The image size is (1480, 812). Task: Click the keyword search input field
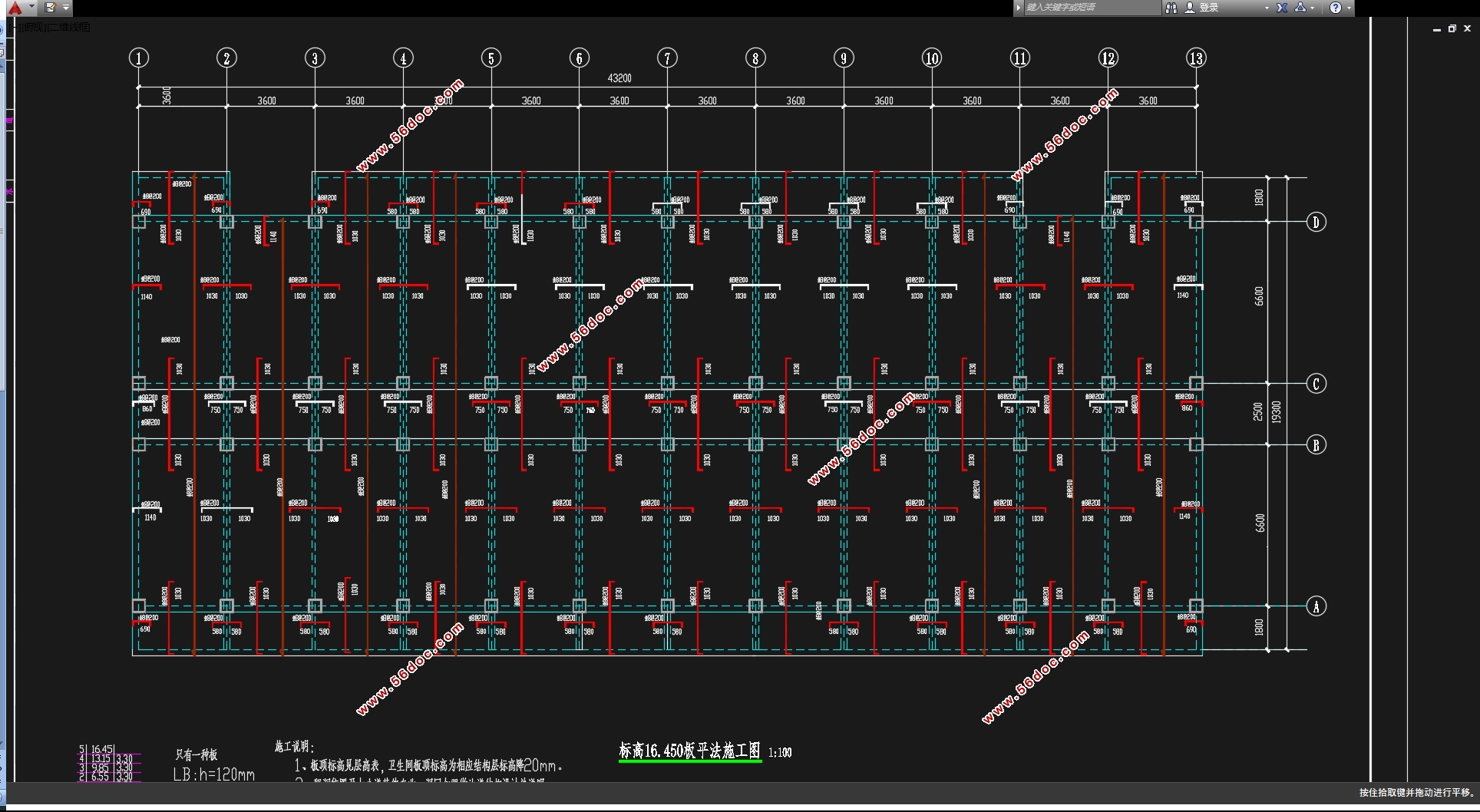tap(1092, 8)
